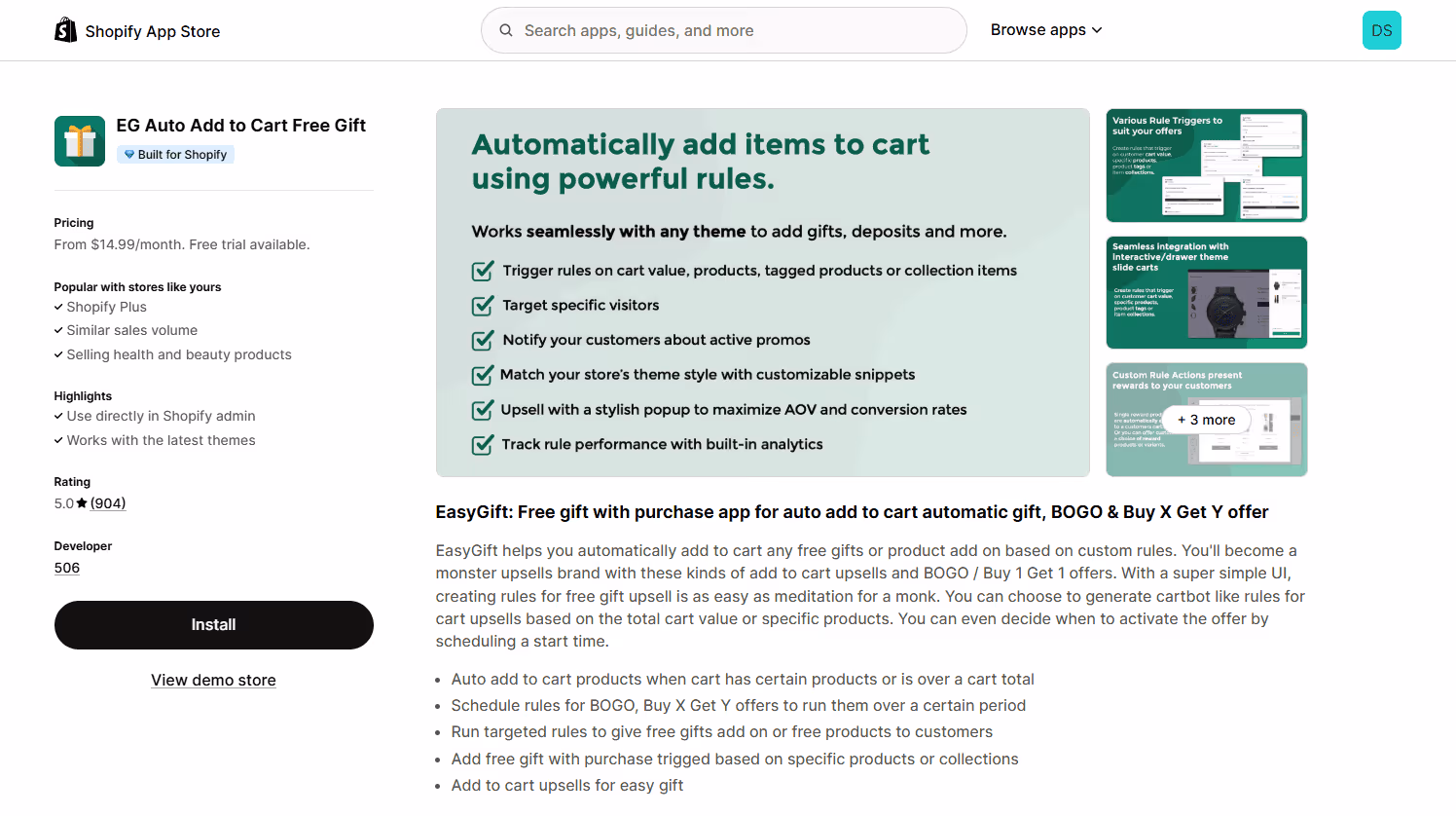This screenshot has height=816, width=1456.
Task: Click the EG Auto Add to Cart Free Gift title
Action: (x=241, y=126)
